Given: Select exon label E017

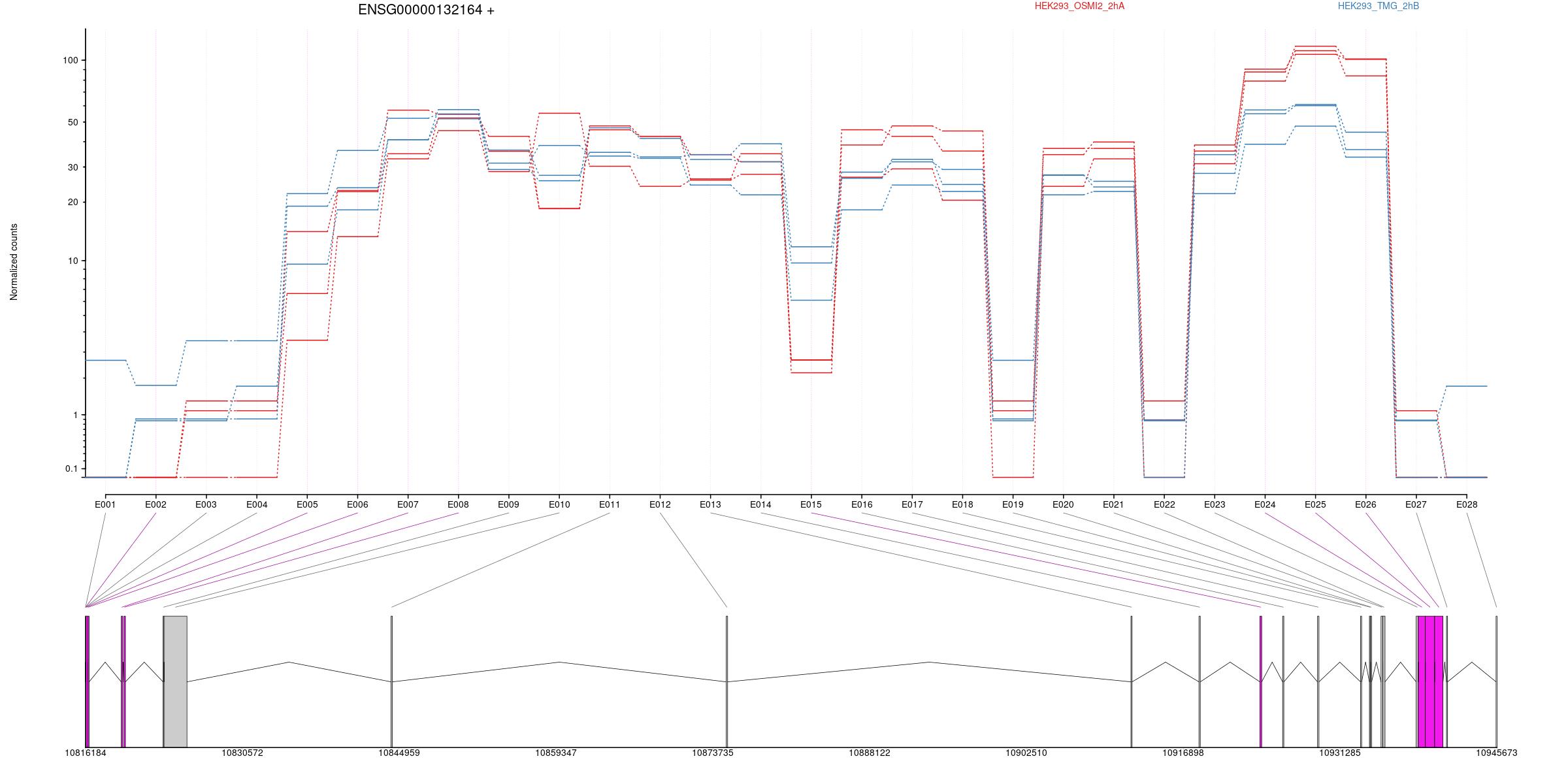Looking at the screenshot, I should (x=912, y=504).
